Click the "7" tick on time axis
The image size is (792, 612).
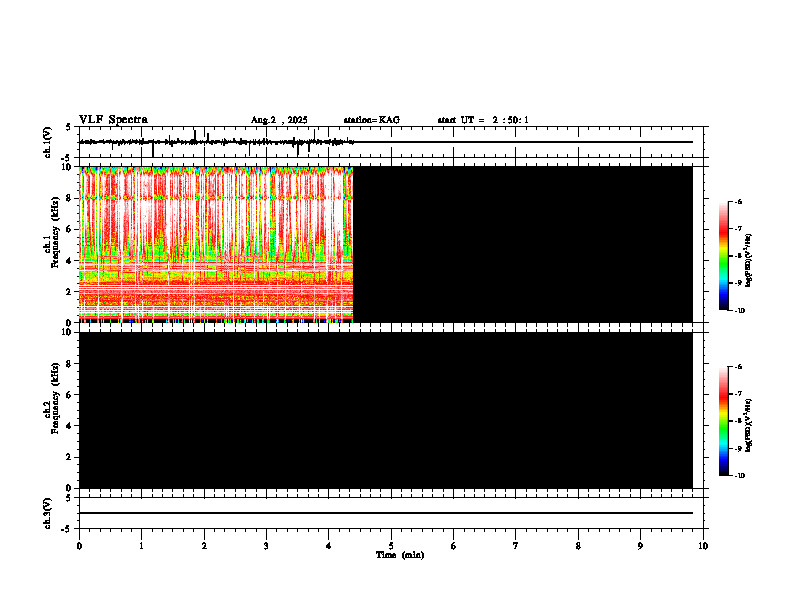516,546
